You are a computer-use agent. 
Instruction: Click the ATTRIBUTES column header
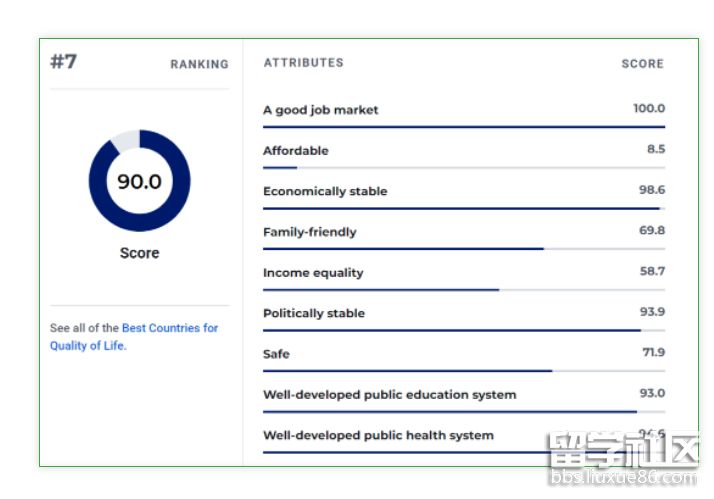pos(303,62)
